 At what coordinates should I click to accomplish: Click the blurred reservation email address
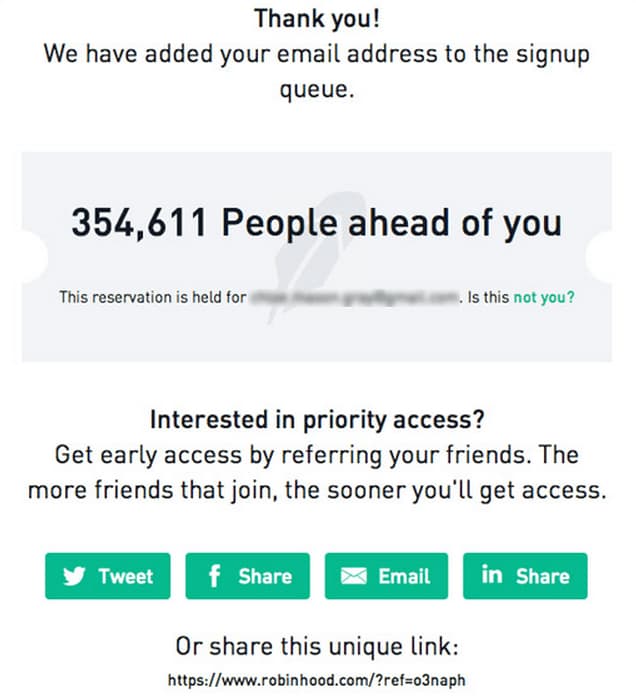coord(355,297)
